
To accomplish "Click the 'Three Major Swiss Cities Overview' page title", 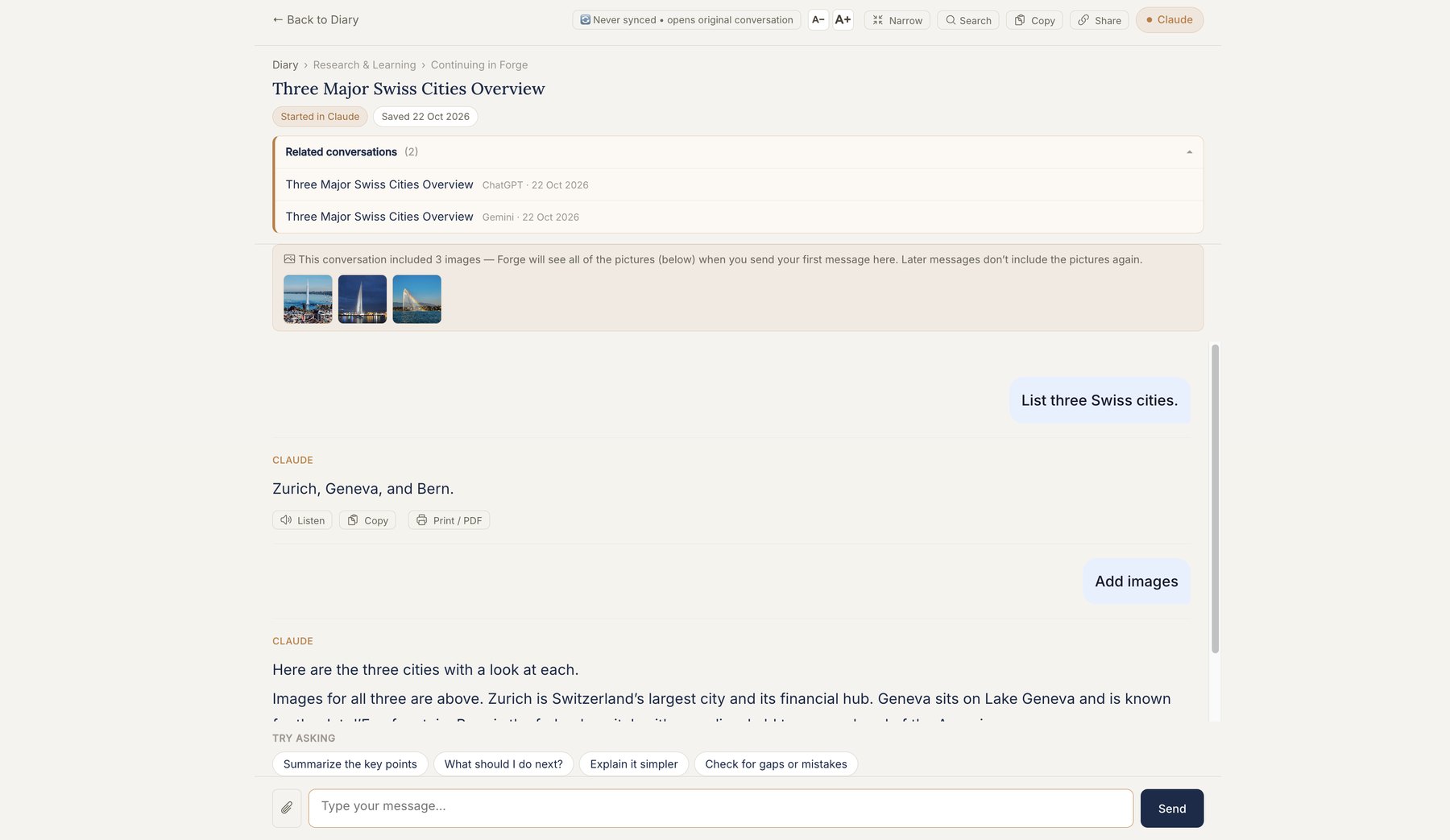I will click(408, 89).
